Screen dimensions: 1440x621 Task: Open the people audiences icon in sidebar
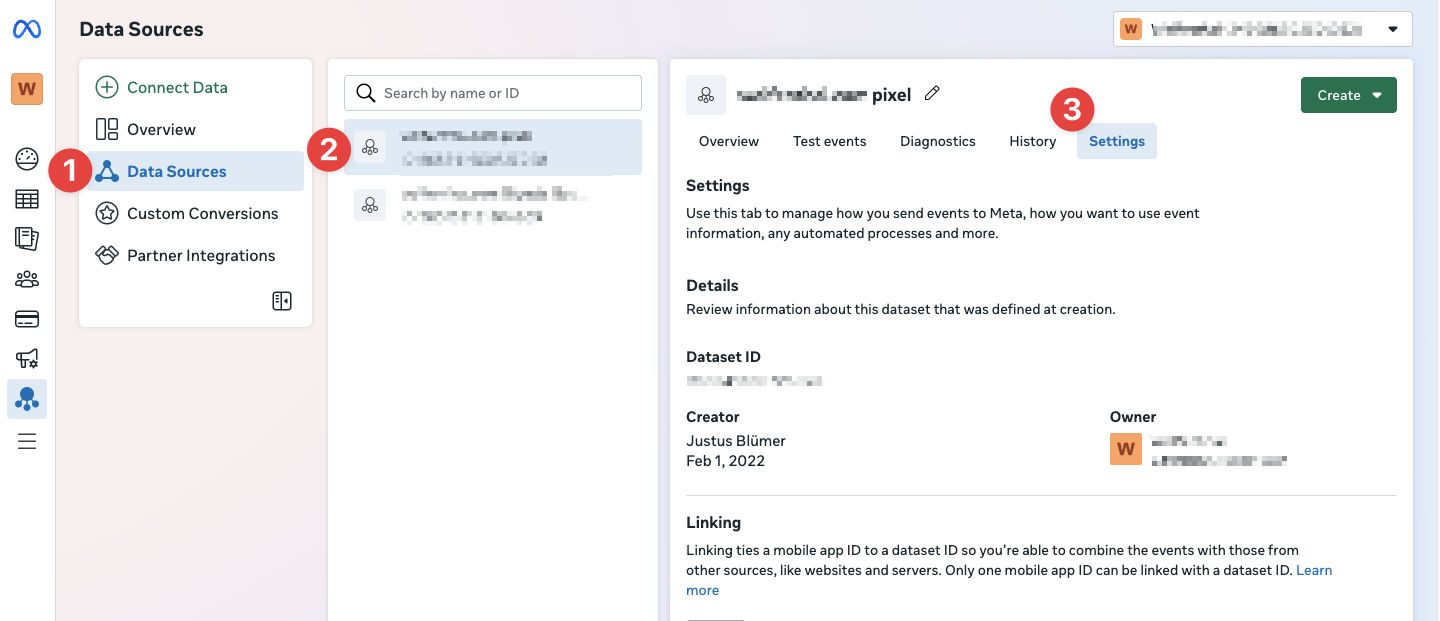[x=27, y=279]
